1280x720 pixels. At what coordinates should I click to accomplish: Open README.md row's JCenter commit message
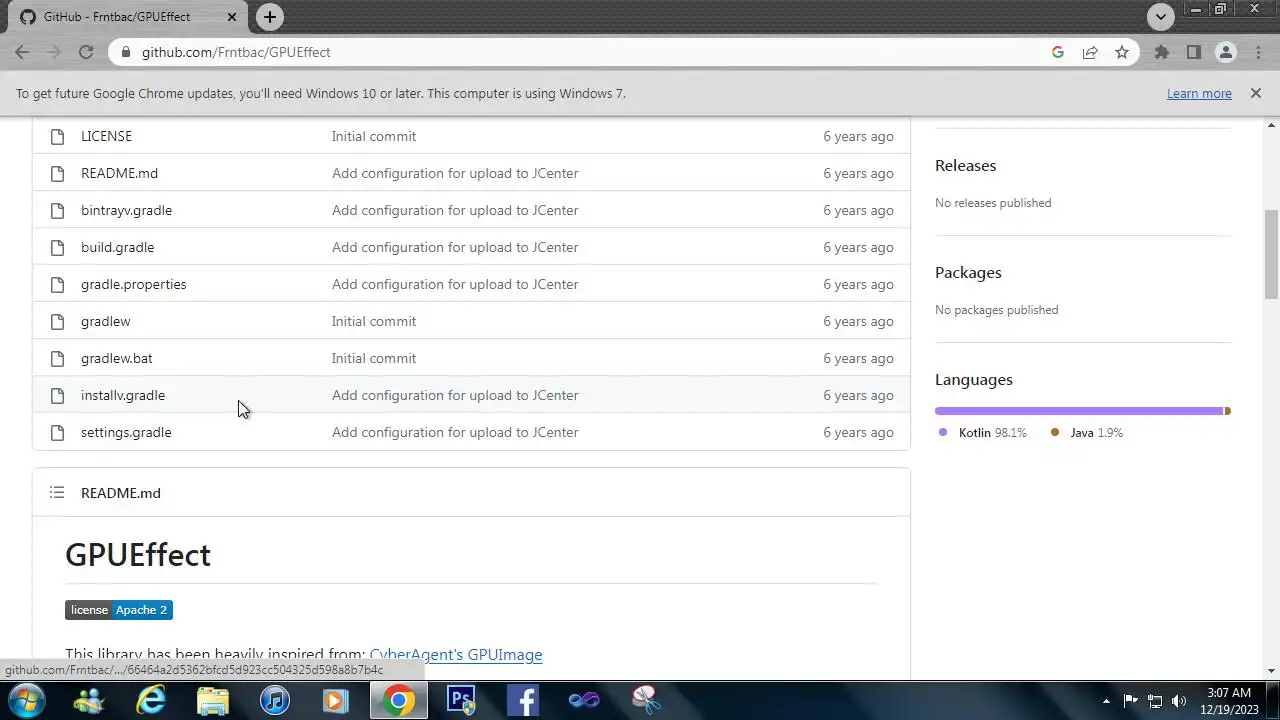tap(455, 173)
